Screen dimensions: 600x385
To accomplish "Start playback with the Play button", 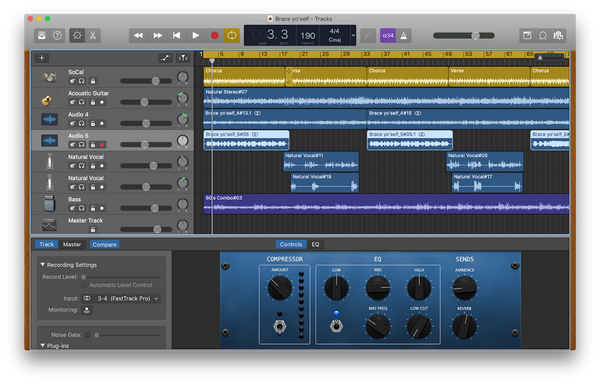I will click(x=196, y=36).
